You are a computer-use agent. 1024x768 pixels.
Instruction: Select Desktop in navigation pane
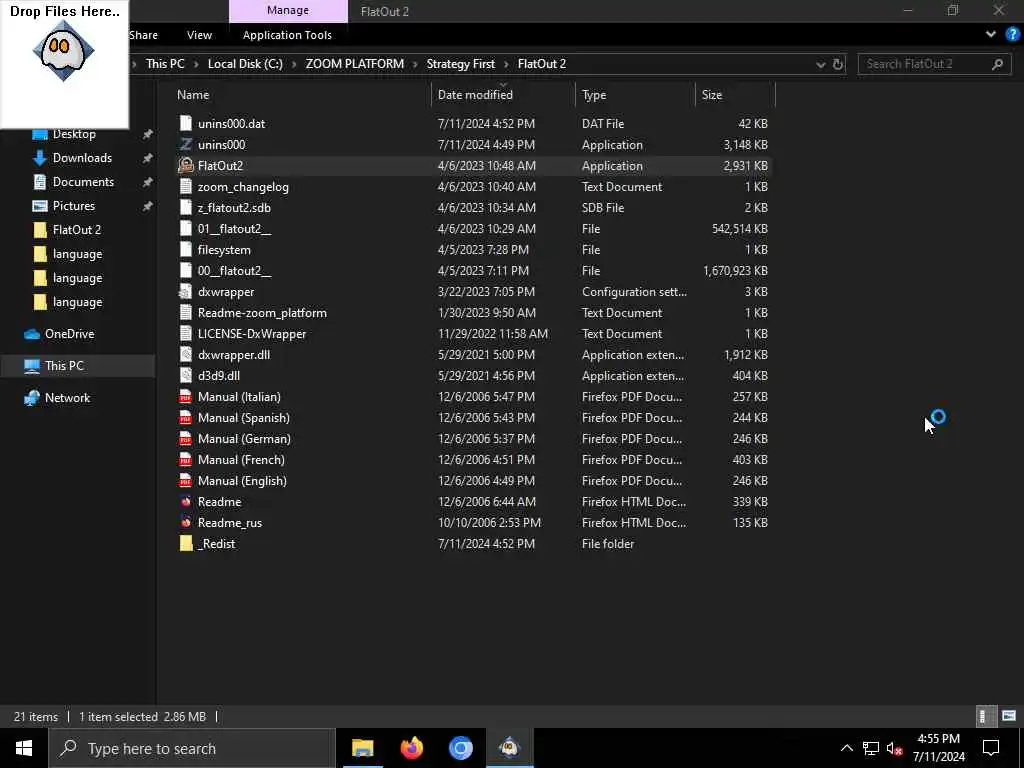[x=74, y=135]
